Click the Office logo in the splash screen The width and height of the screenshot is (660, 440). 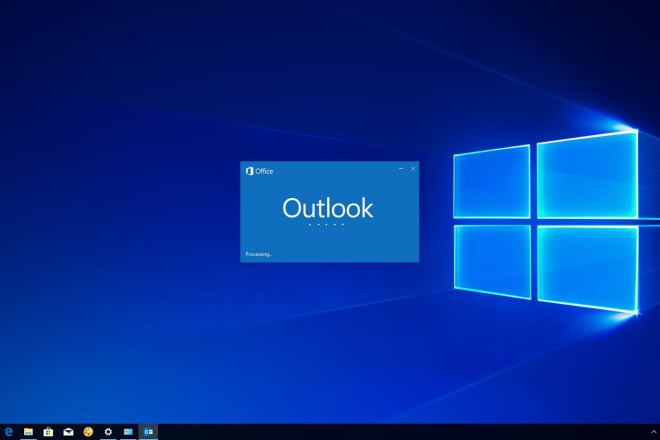259,171
